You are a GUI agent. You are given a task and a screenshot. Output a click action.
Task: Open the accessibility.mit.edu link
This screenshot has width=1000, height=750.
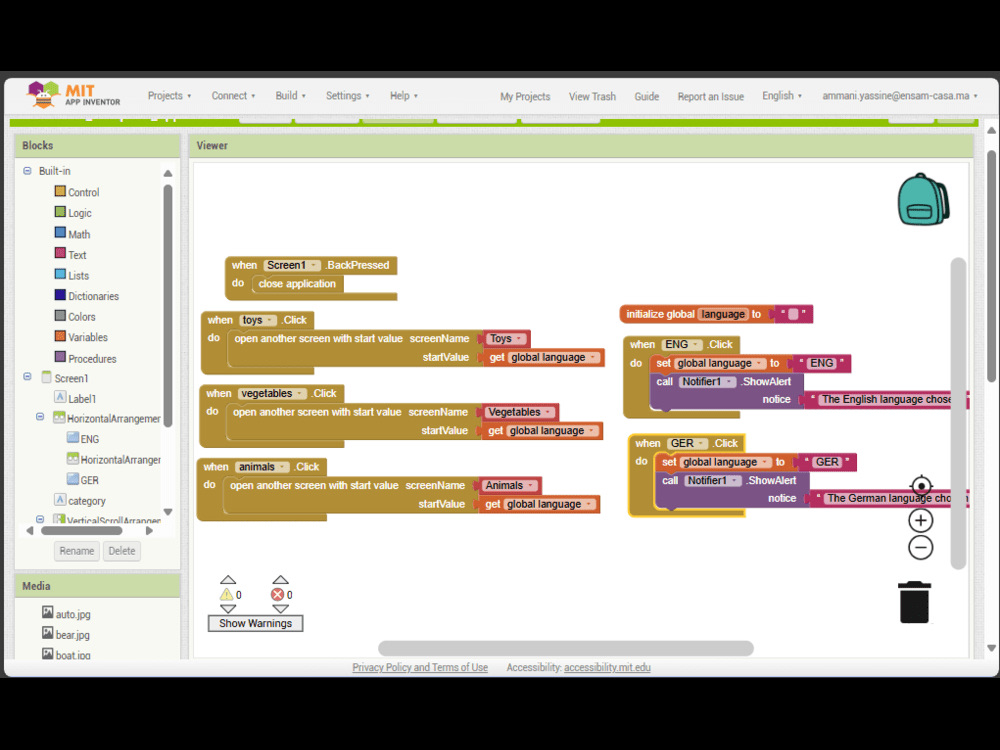(607, 667)
